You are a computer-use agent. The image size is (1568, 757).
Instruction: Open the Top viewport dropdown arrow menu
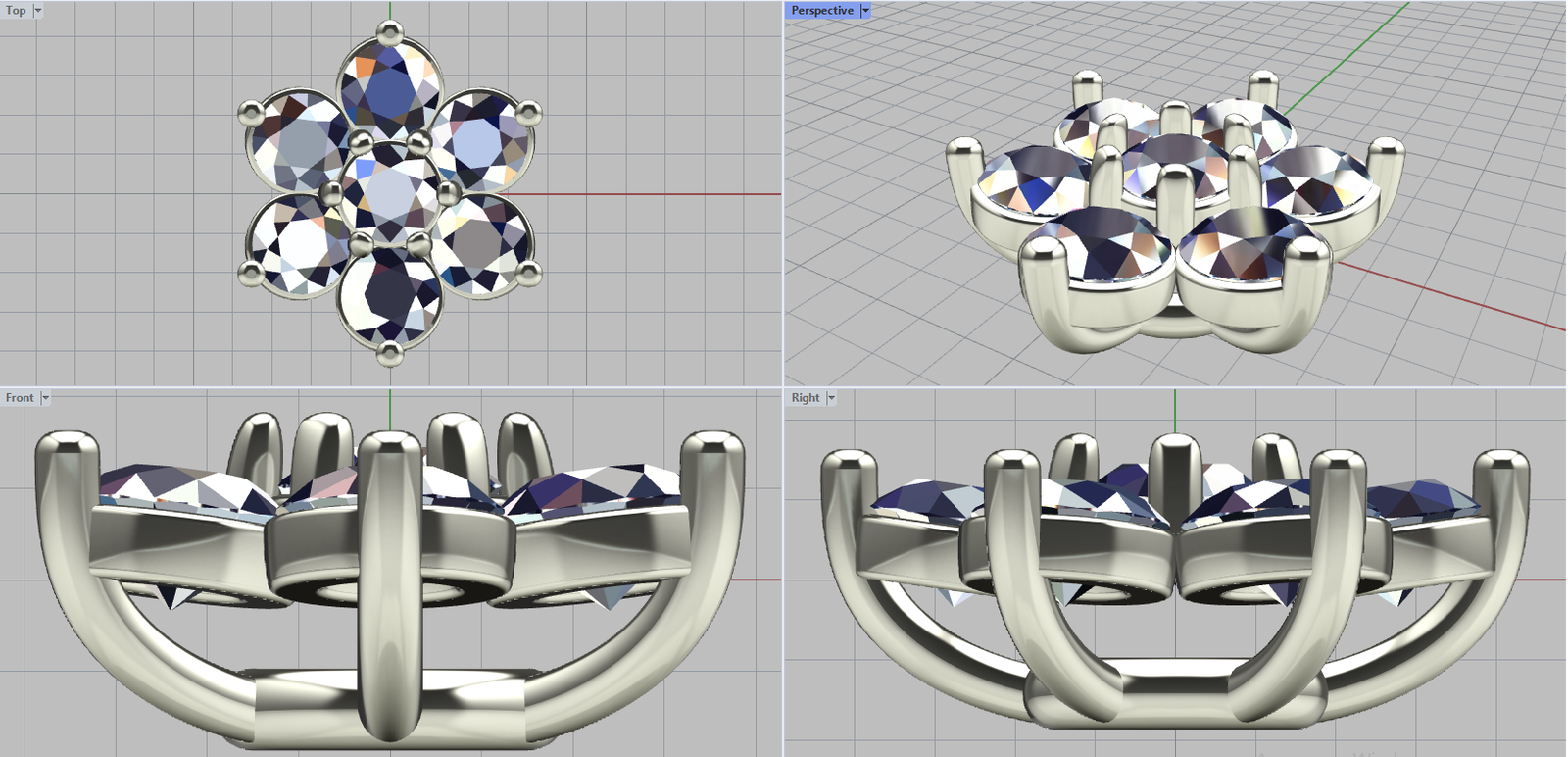tap(38, 11)
